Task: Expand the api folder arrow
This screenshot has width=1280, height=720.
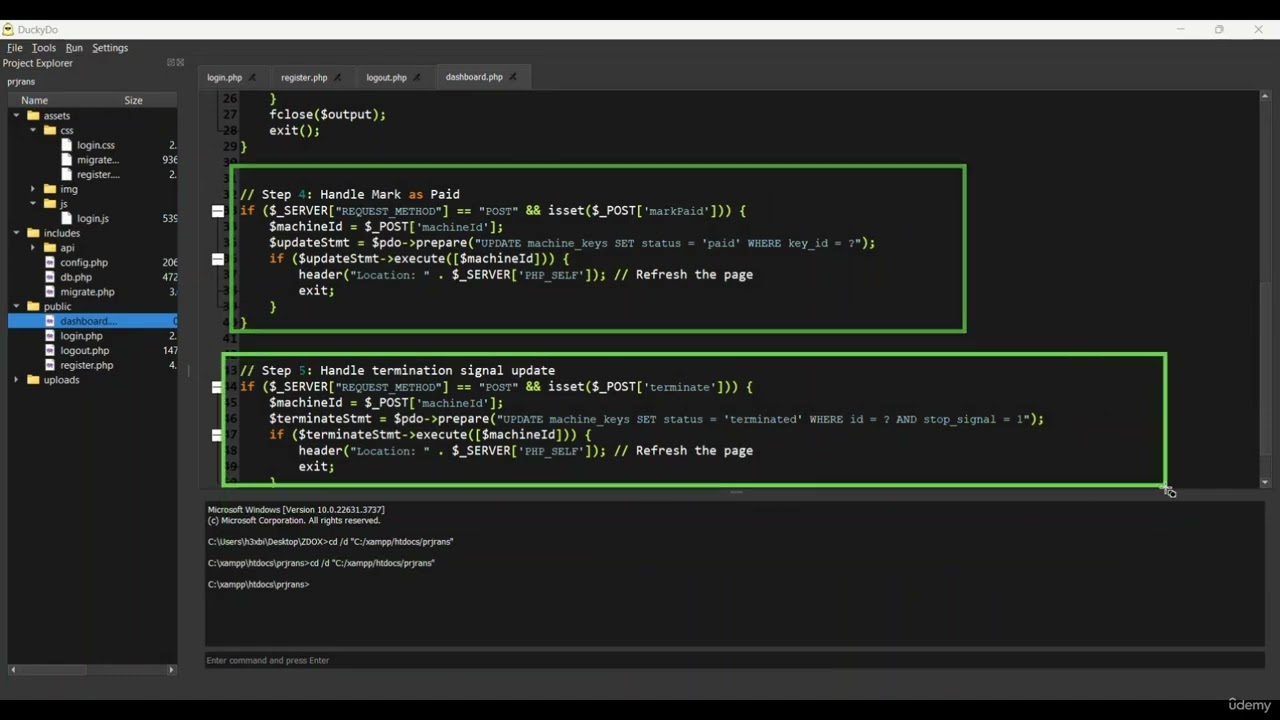Action: click(x=33, y=247)
